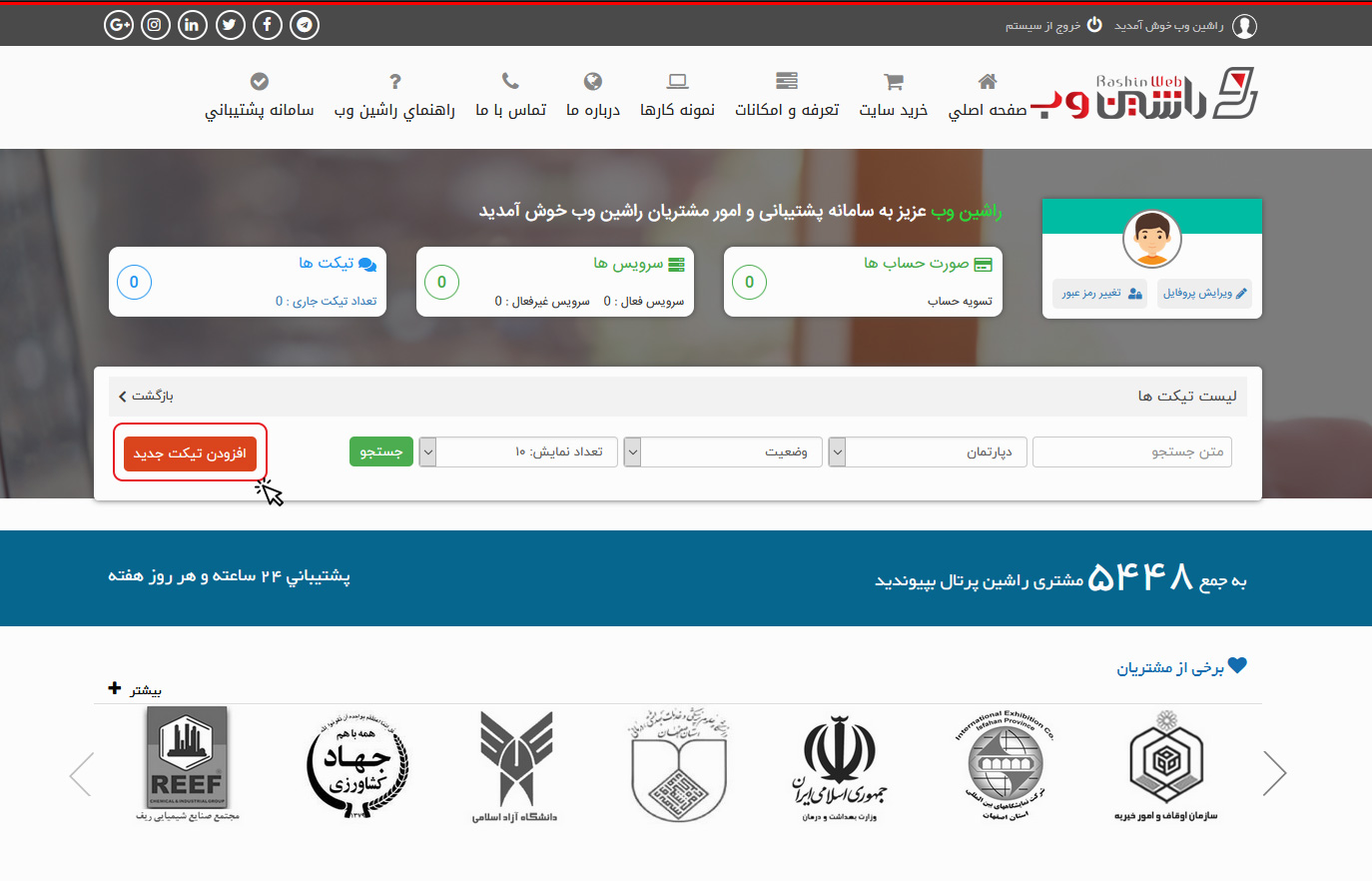Click the plus icon beside بیشتر
The width and height of the screenshot is (1372, 881).
coord(115,688)
